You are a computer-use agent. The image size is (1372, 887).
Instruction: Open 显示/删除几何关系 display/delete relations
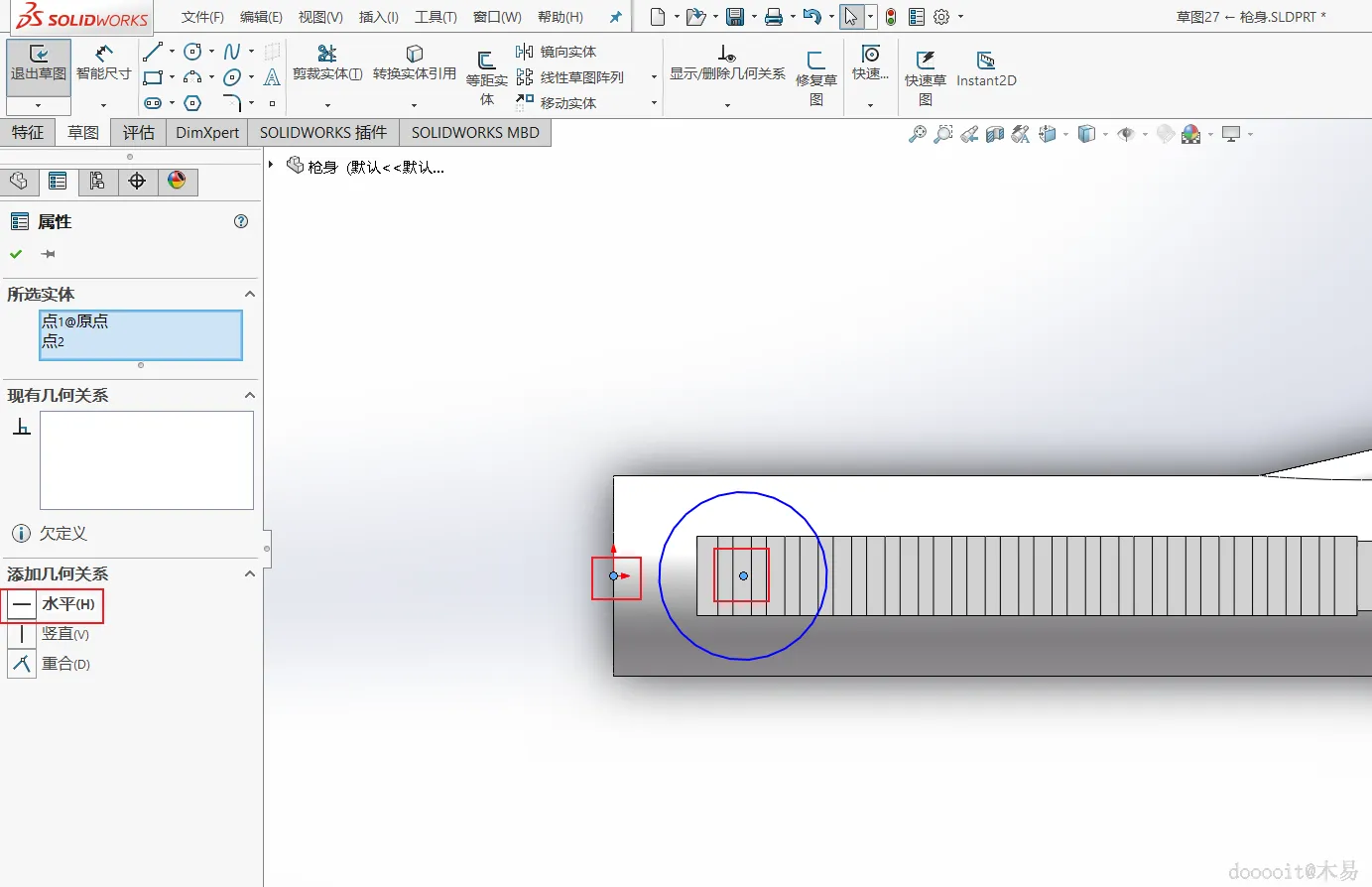click(x=727, y=63)
